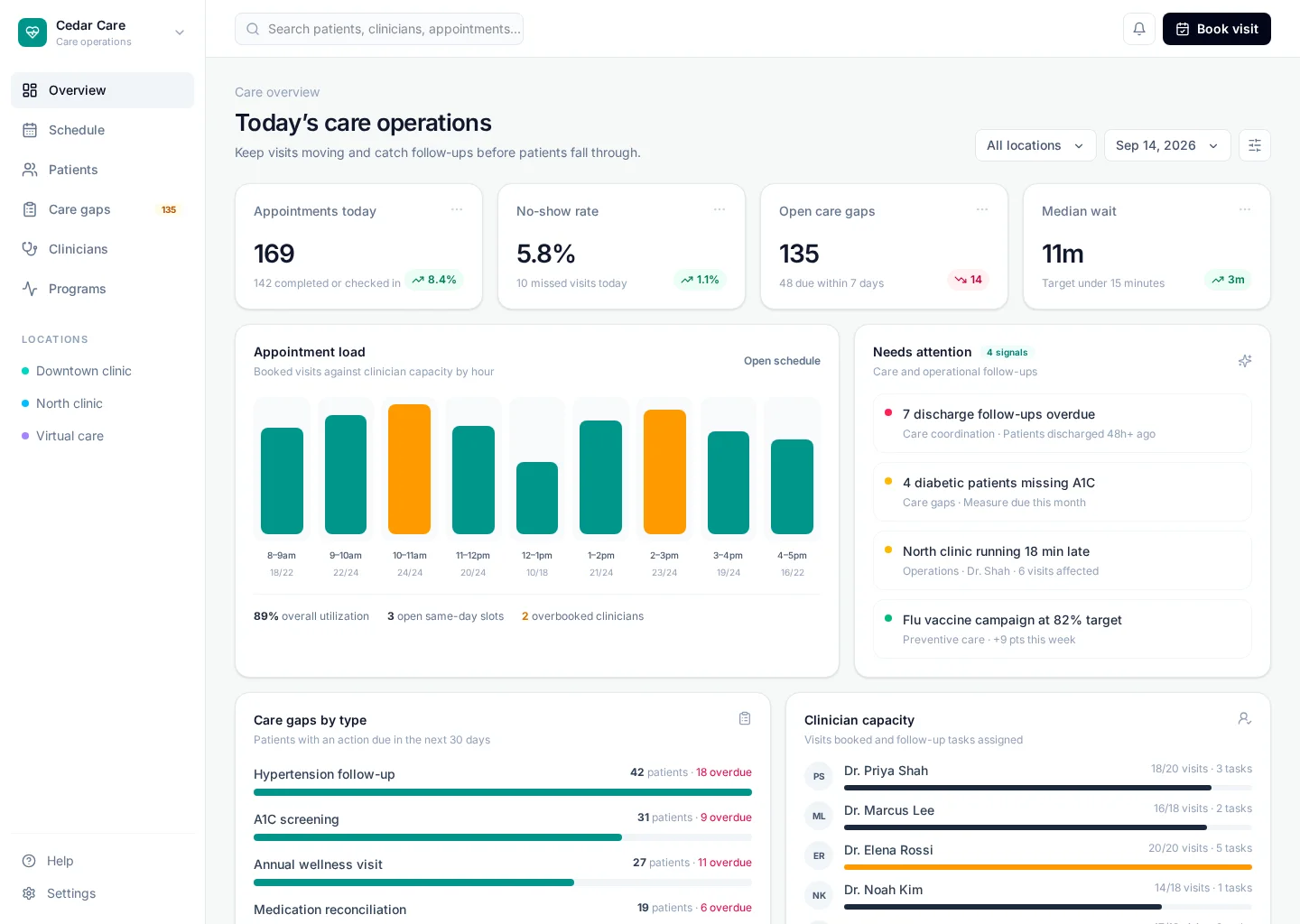Image resolution: width=1300 pixels, height=924 pixels.
Task: Click Dr. Elena Rossi ER avatar
Action: pyautogui.click(x=819, y=855)
